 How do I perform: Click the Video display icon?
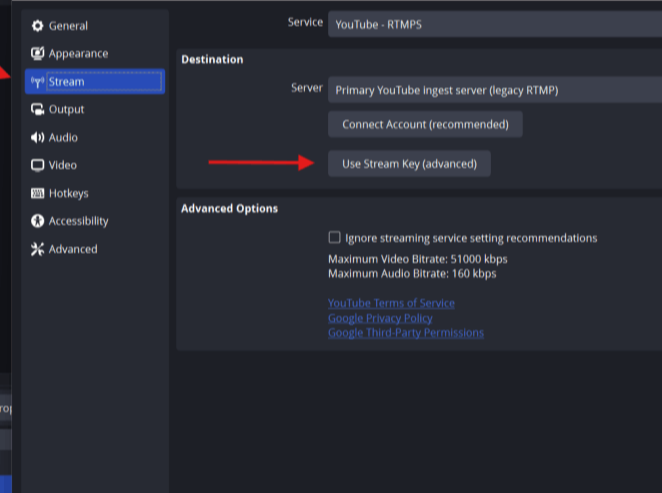pyautogui.click(x=37, y=165)
